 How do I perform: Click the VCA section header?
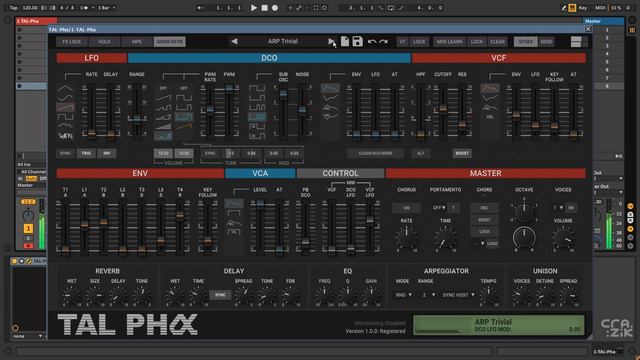point(260,173)
